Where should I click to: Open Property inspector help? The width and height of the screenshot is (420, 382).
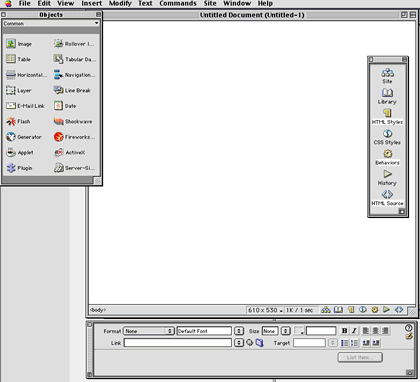click(409, 328)
